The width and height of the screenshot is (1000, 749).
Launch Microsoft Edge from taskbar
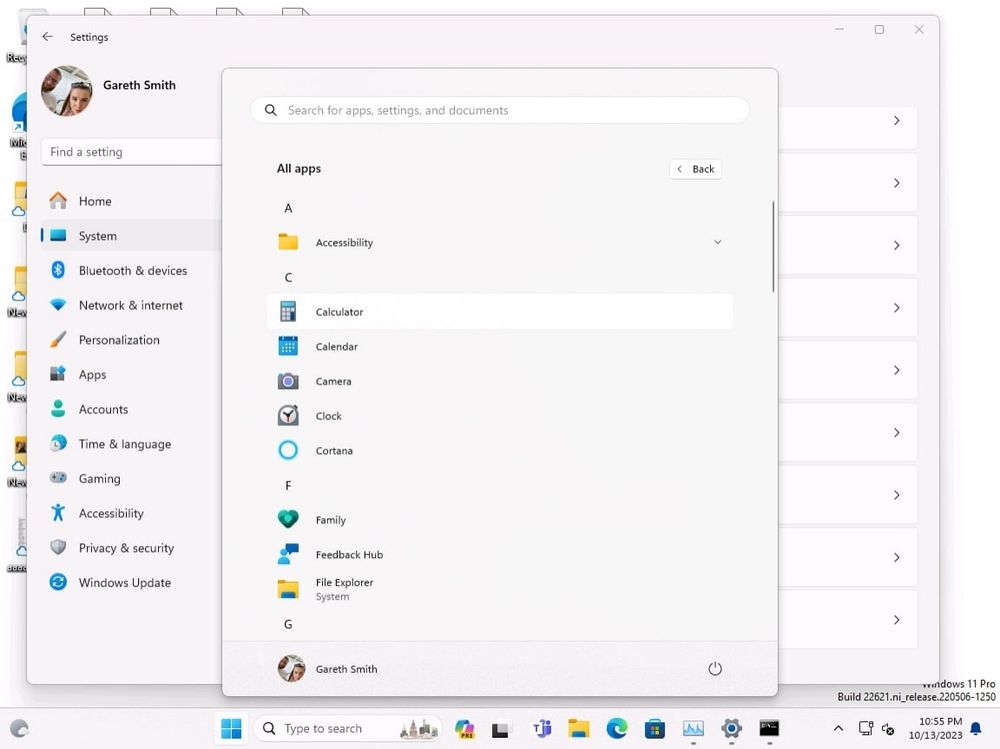click(x=617, y=728)
